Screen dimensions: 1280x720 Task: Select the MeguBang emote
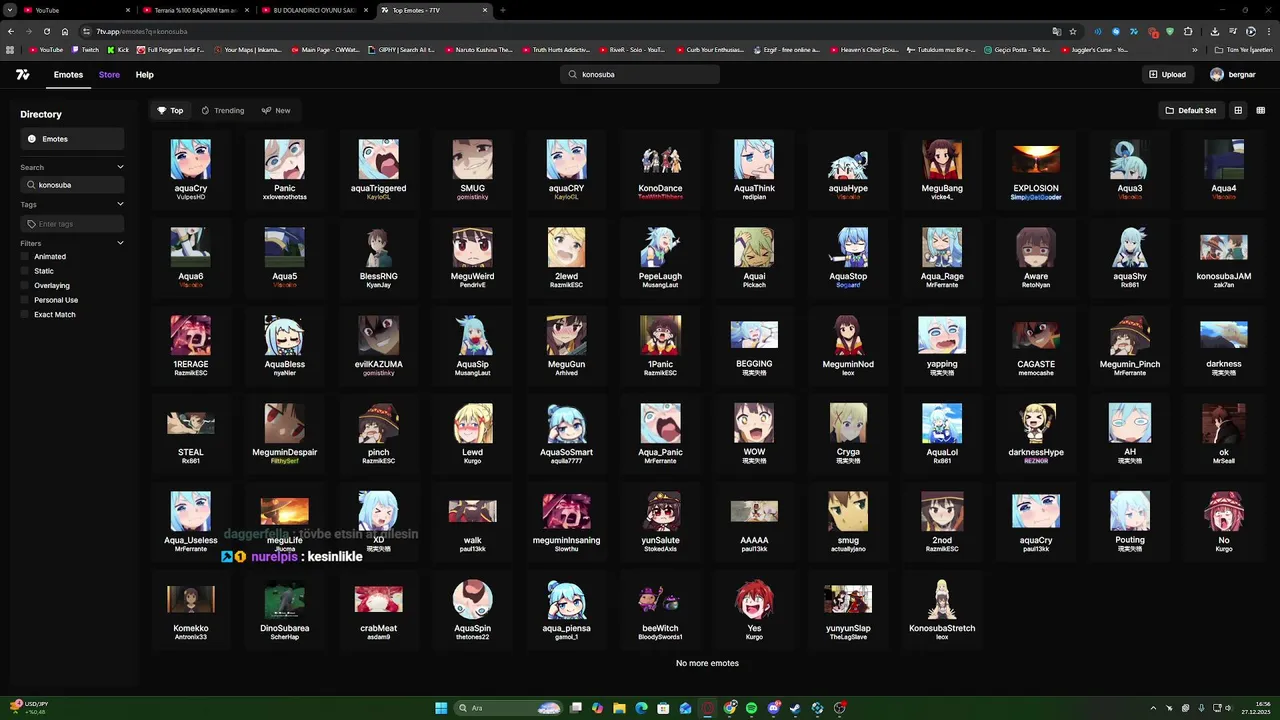coord(942,170)
